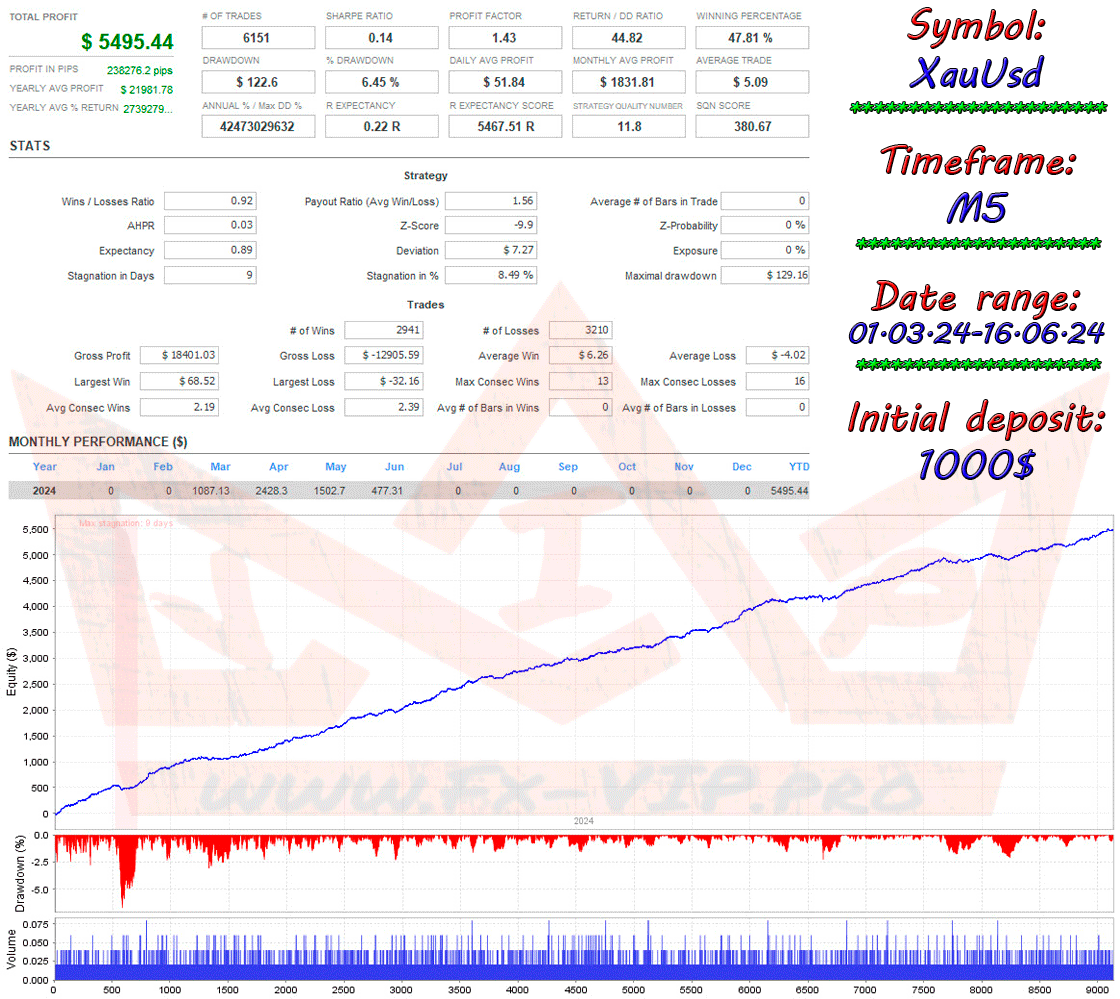Click the SQN Score value 380.67

click(751, 127)
